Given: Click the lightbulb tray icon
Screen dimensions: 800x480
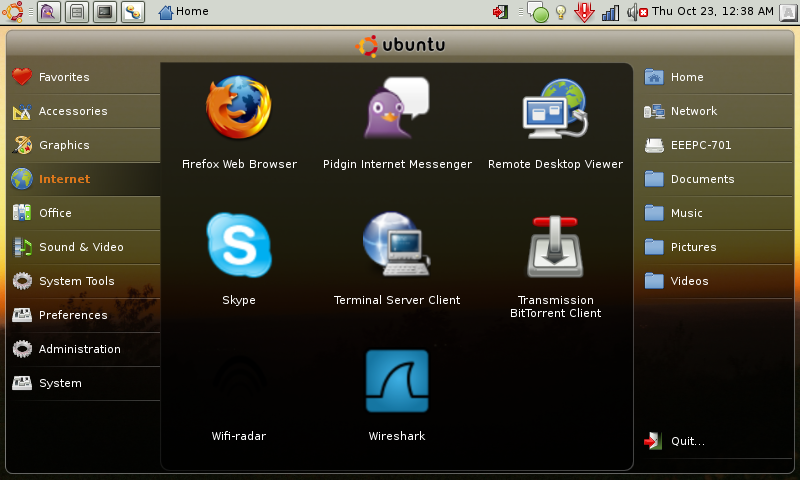Looking at the screenshot, I should (561, 12).
